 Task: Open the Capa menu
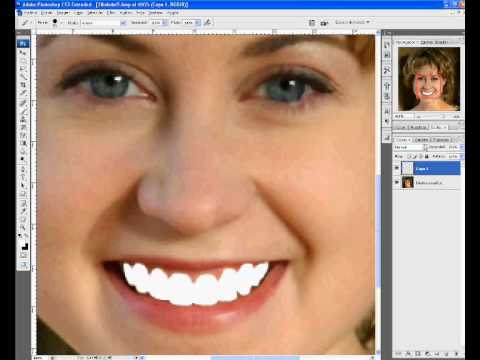[78, 13]
